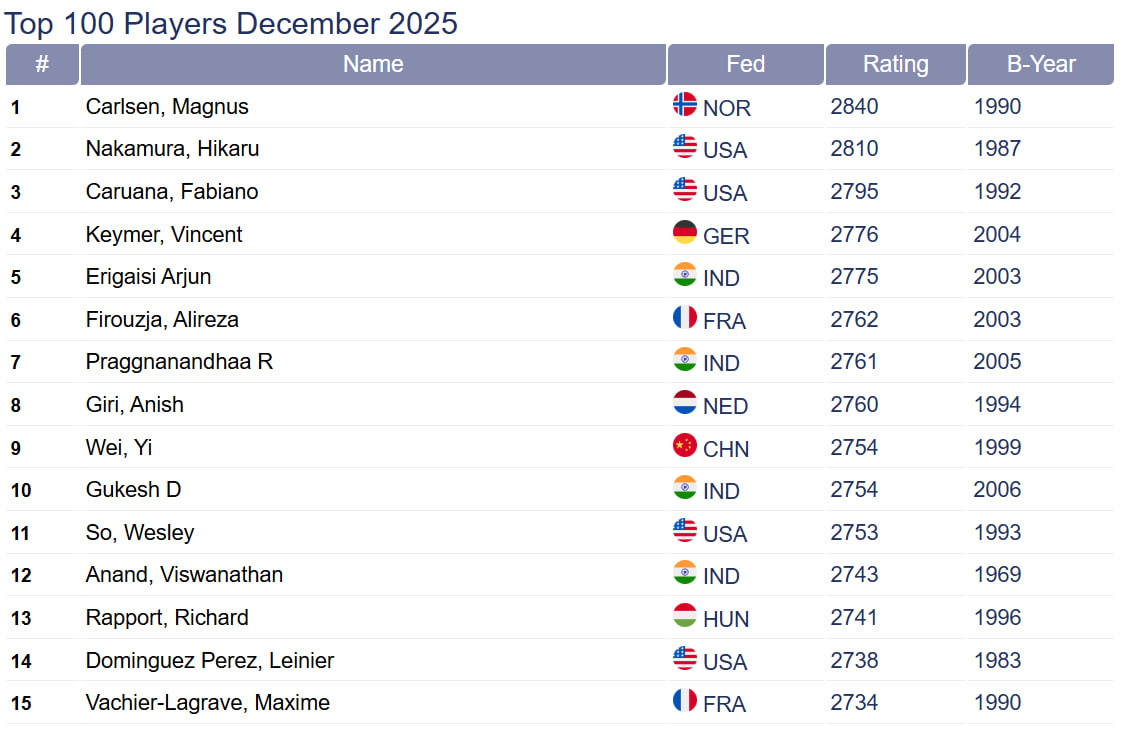Sort table by the Name column header

[373, 64]
